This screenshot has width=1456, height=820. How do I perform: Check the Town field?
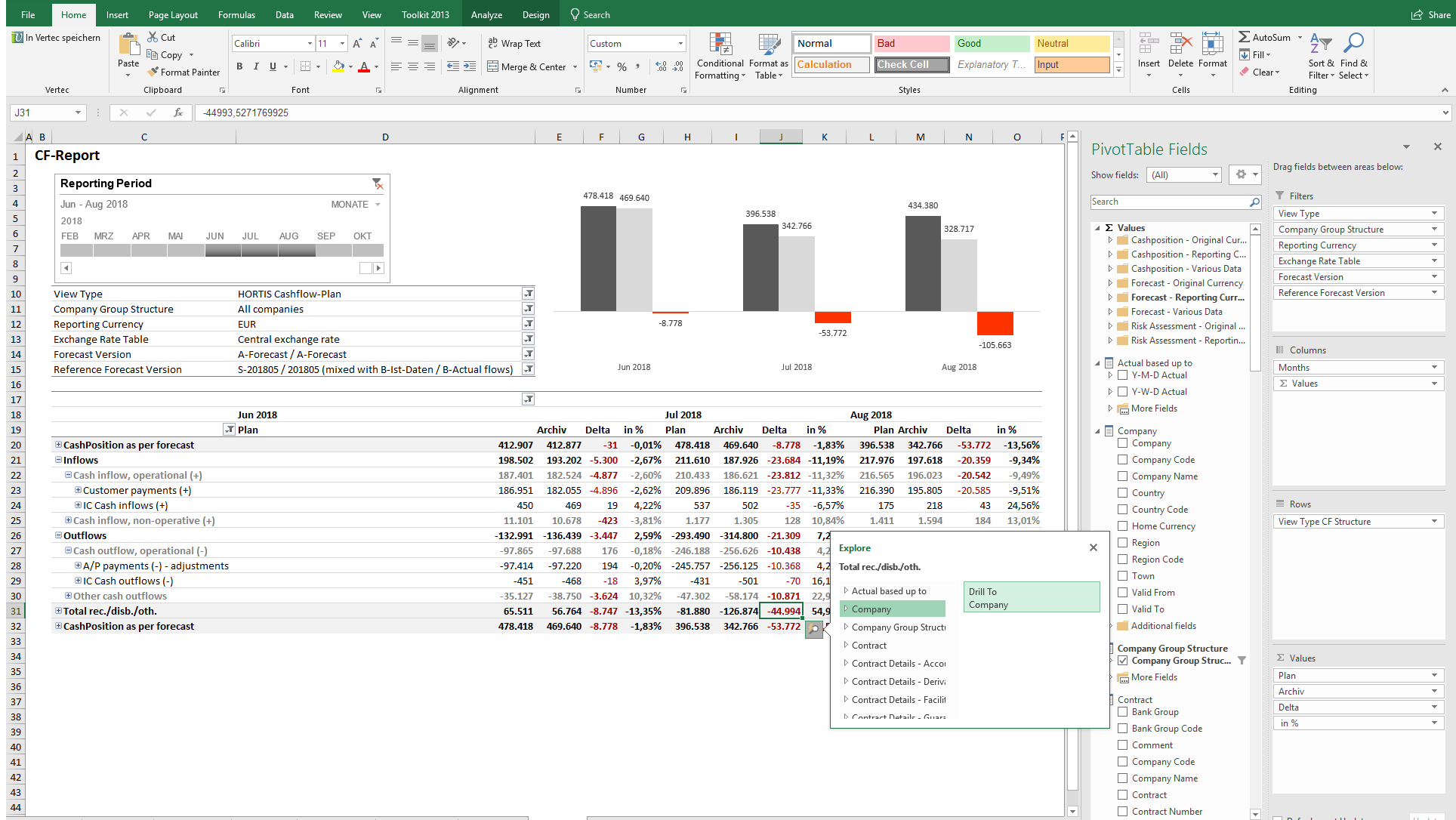tap(1122, 576)
